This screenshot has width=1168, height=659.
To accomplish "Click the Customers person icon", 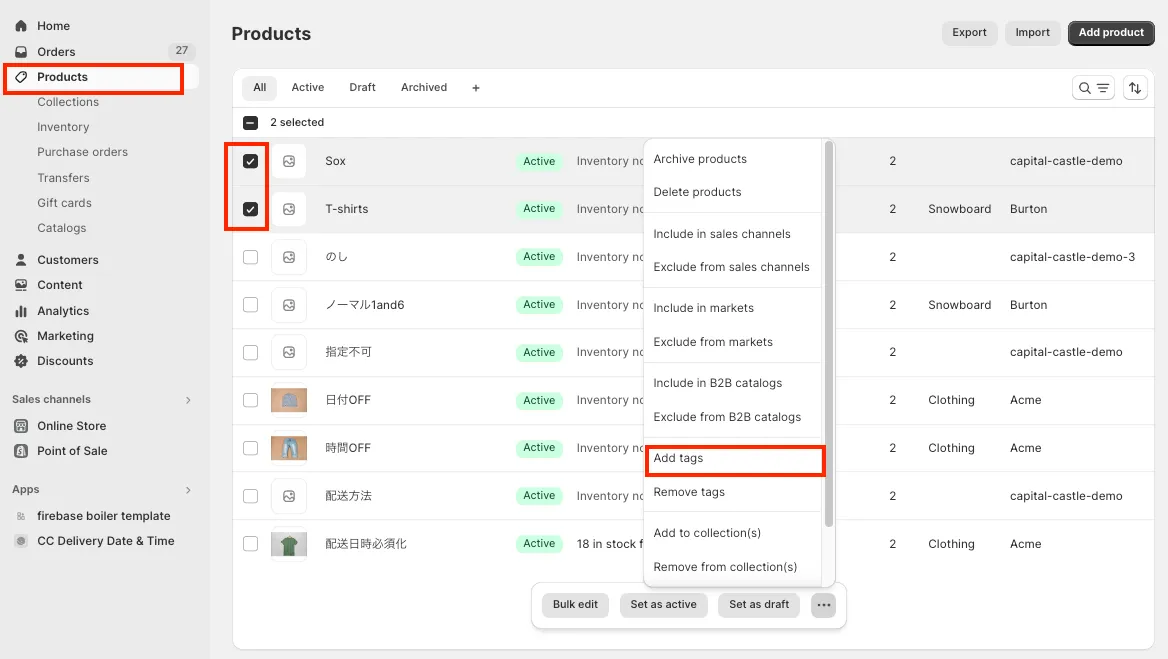I will click(x=21, y=260).
